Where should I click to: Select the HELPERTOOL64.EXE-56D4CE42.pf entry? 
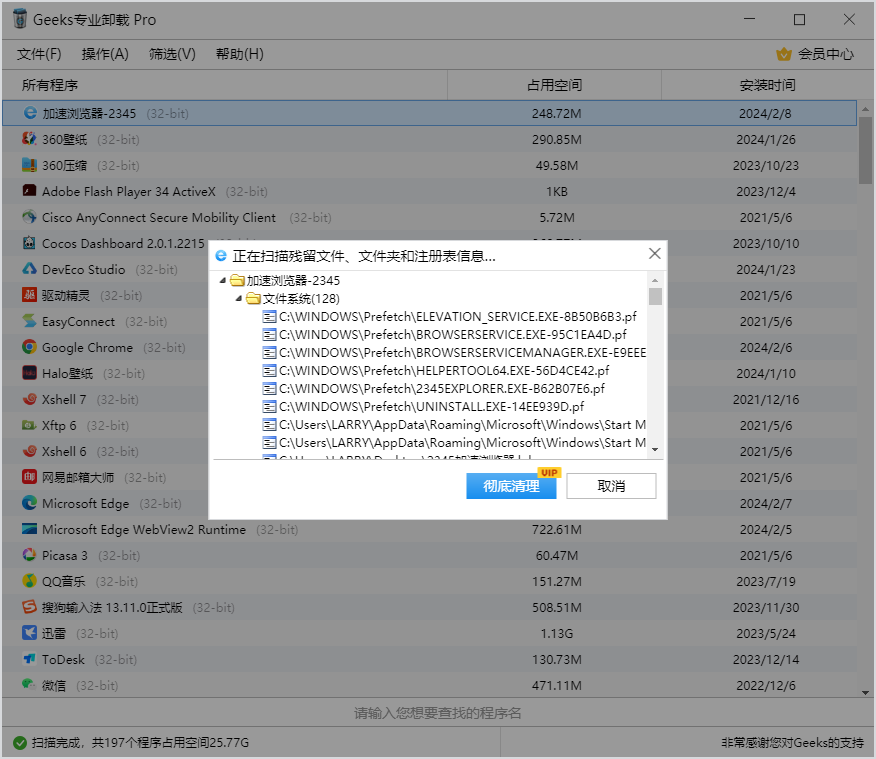coord(436,370)
